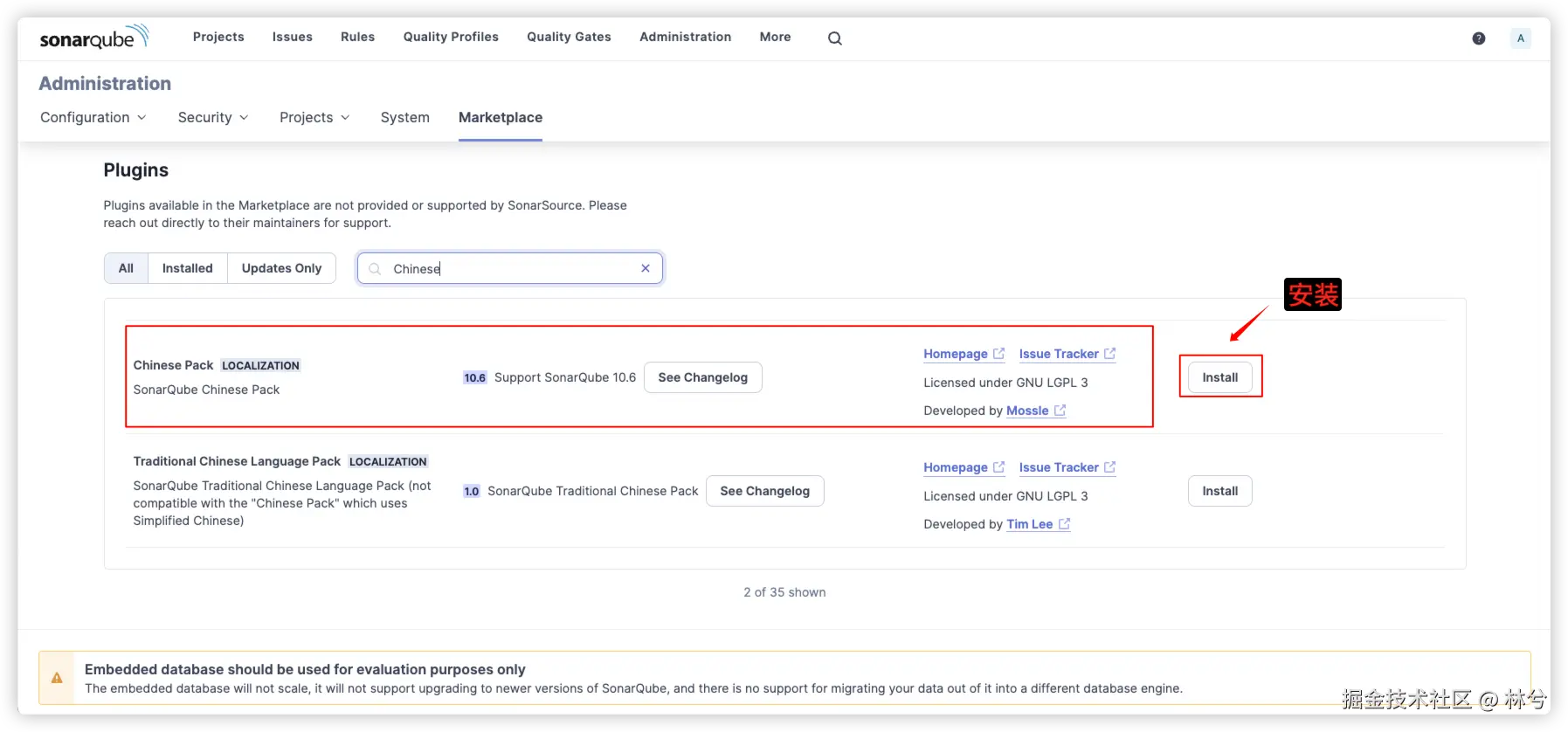The image size is (1568, 732).
Task: See Changelog for Chinese Pack
Action: click(x=703, y=377)
